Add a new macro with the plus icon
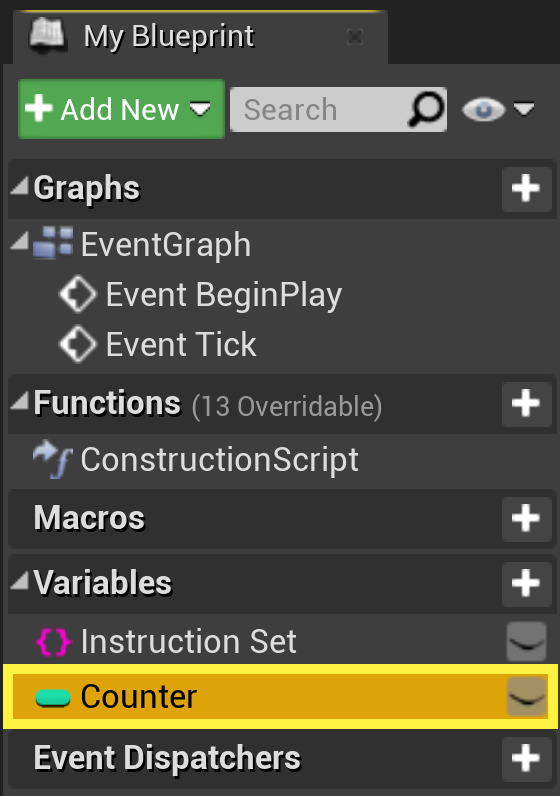The image size is (560, 796). click(526, 519)
